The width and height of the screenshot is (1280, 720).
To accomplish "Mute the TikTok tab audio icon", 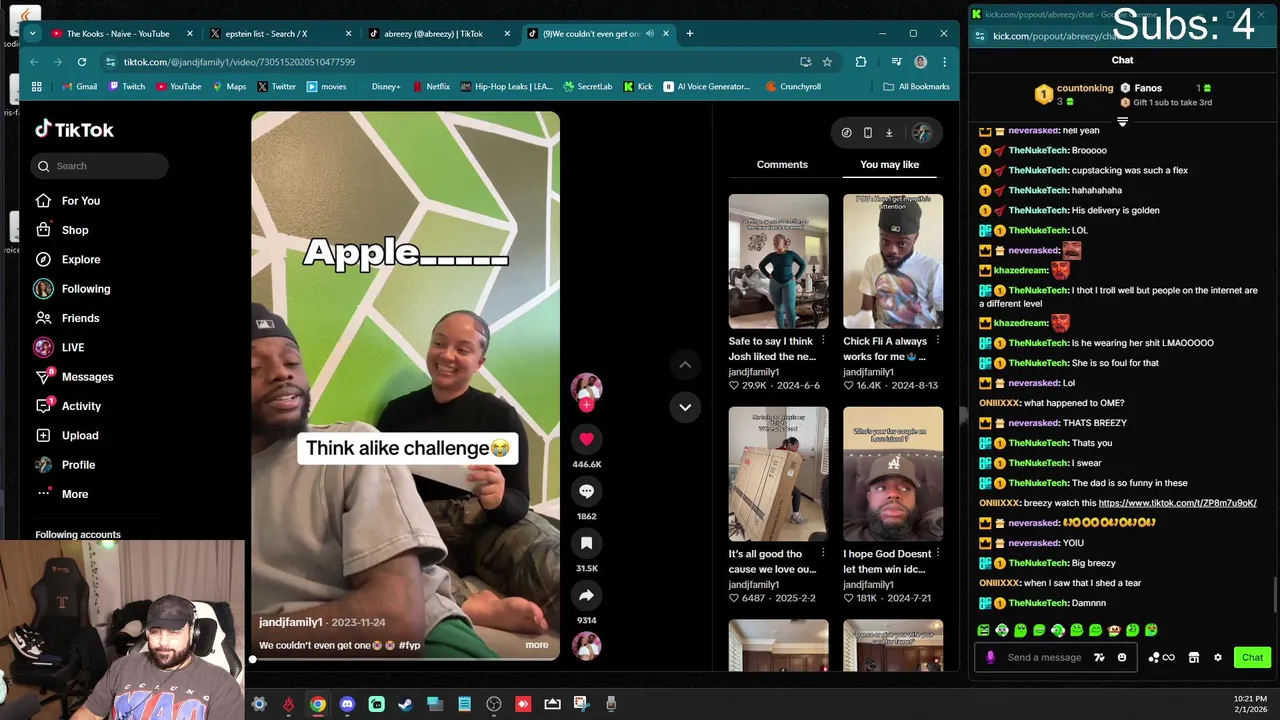I will [650, 33].
